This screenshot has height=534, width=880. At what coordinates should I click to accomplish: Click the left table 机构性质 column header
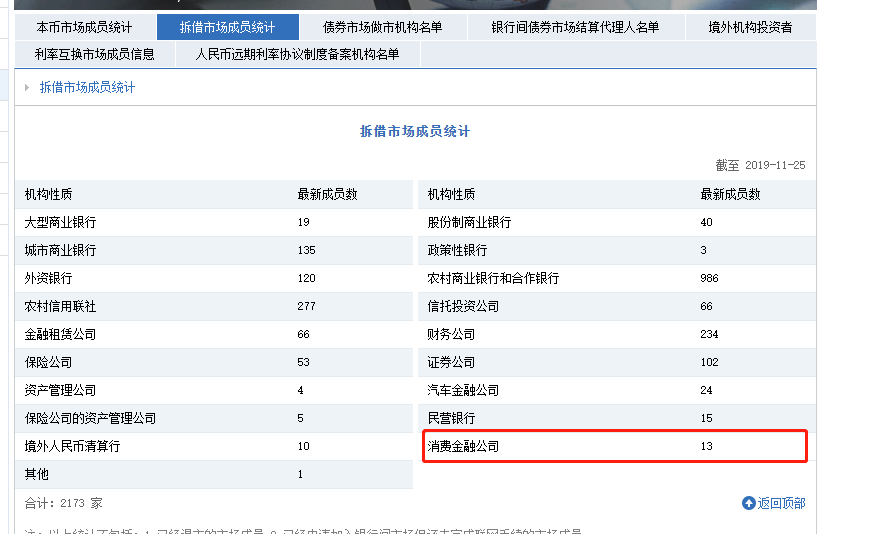pos(48,194)
